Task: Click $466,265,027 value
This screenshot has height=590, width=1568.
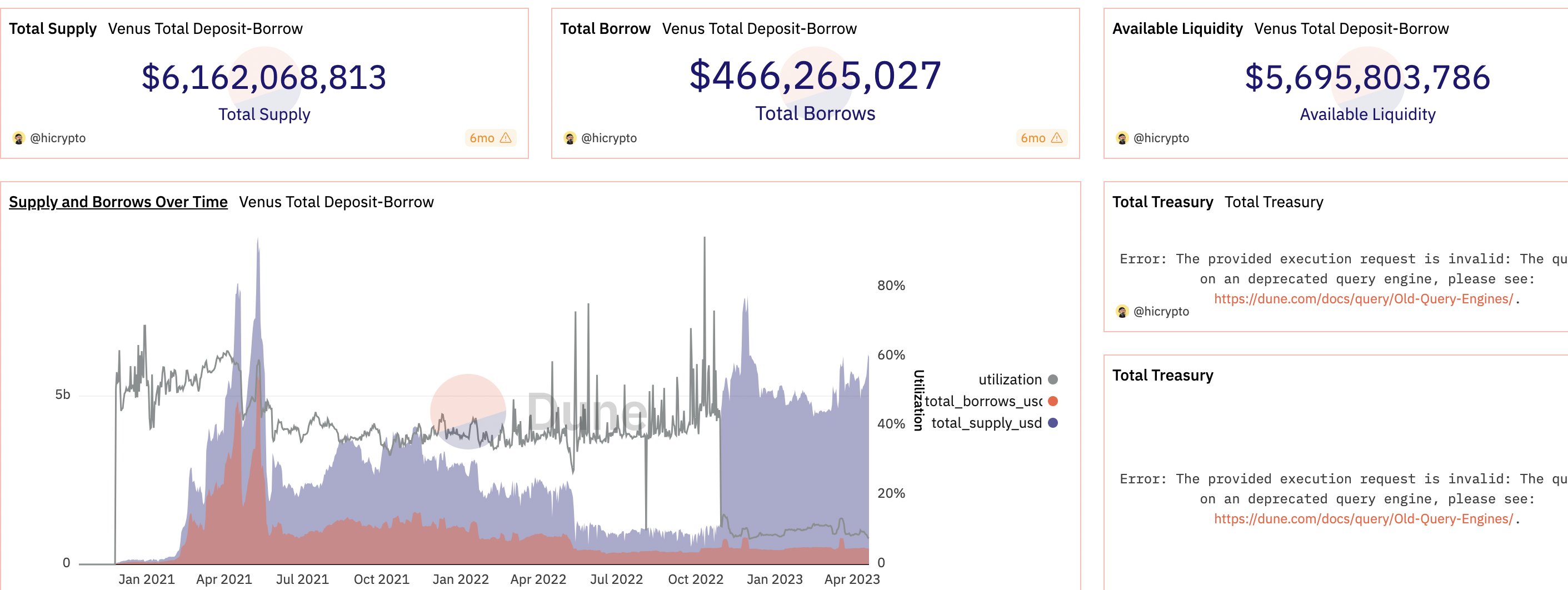Action: [815, 76]
